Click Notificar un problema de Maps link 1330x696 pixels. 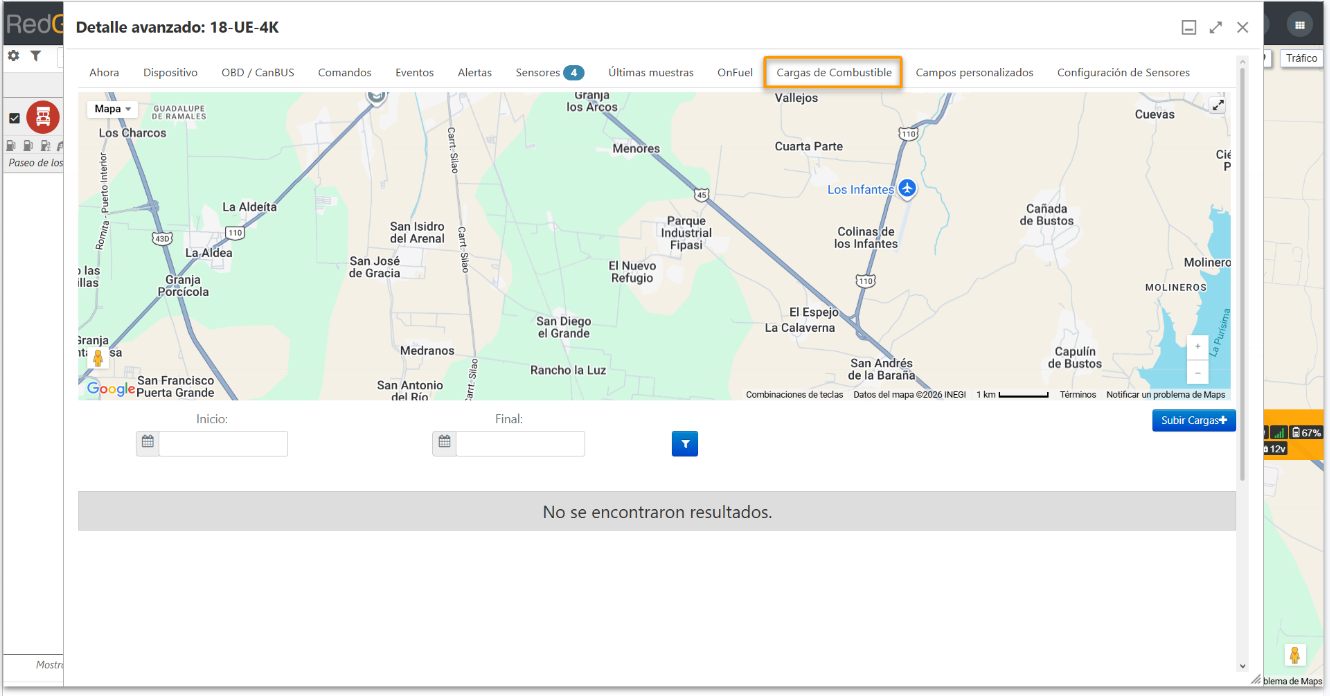click(1166, 395)
